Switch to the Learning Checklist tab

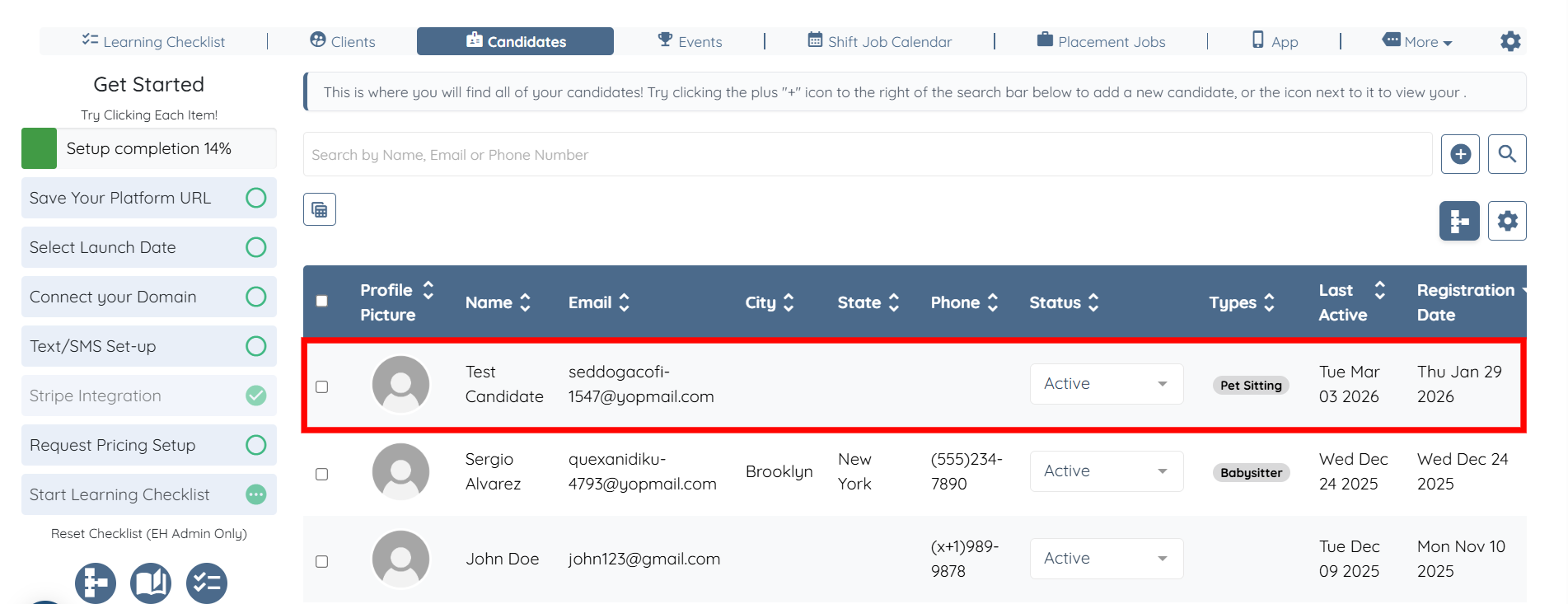pos(153,41)
